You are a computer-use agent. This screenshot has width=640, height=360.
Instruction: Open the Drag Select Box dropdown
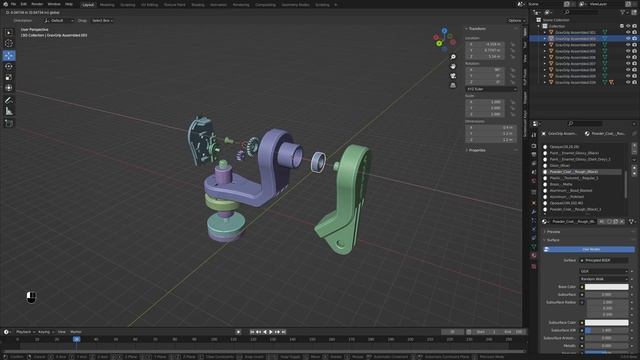(x=102, y=20)
